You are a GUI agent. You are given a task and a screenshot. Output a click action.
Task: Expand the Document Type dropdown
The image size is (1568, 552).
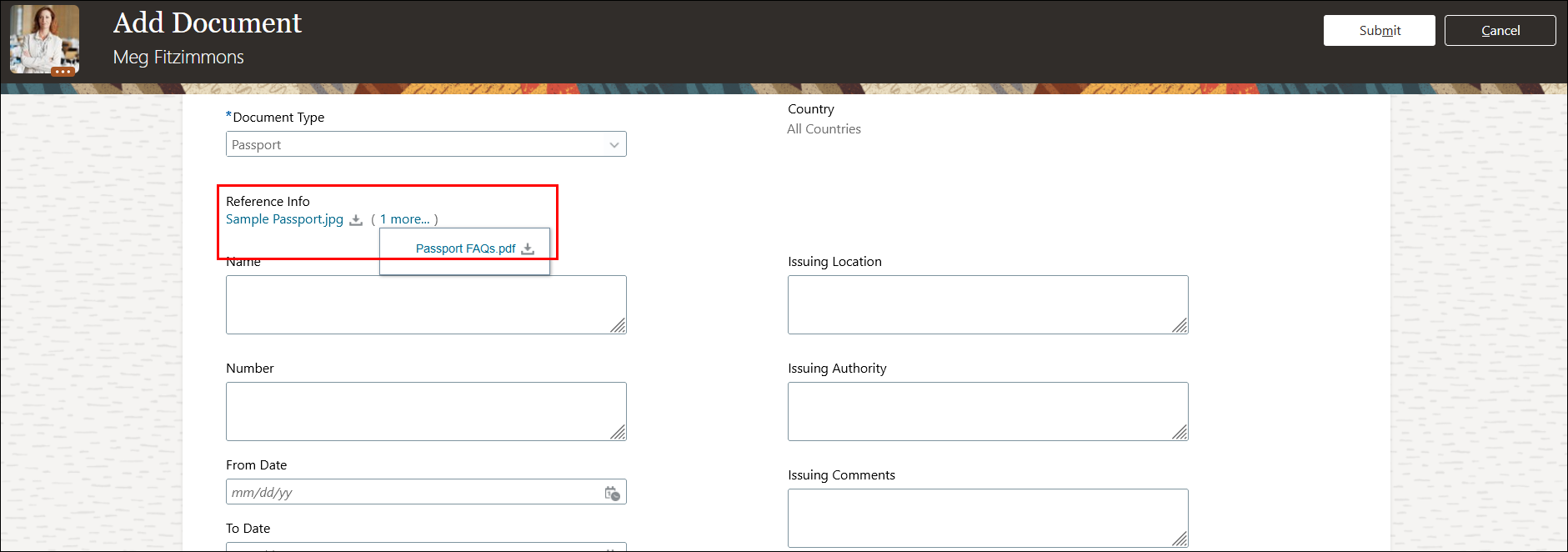point(614,145)
